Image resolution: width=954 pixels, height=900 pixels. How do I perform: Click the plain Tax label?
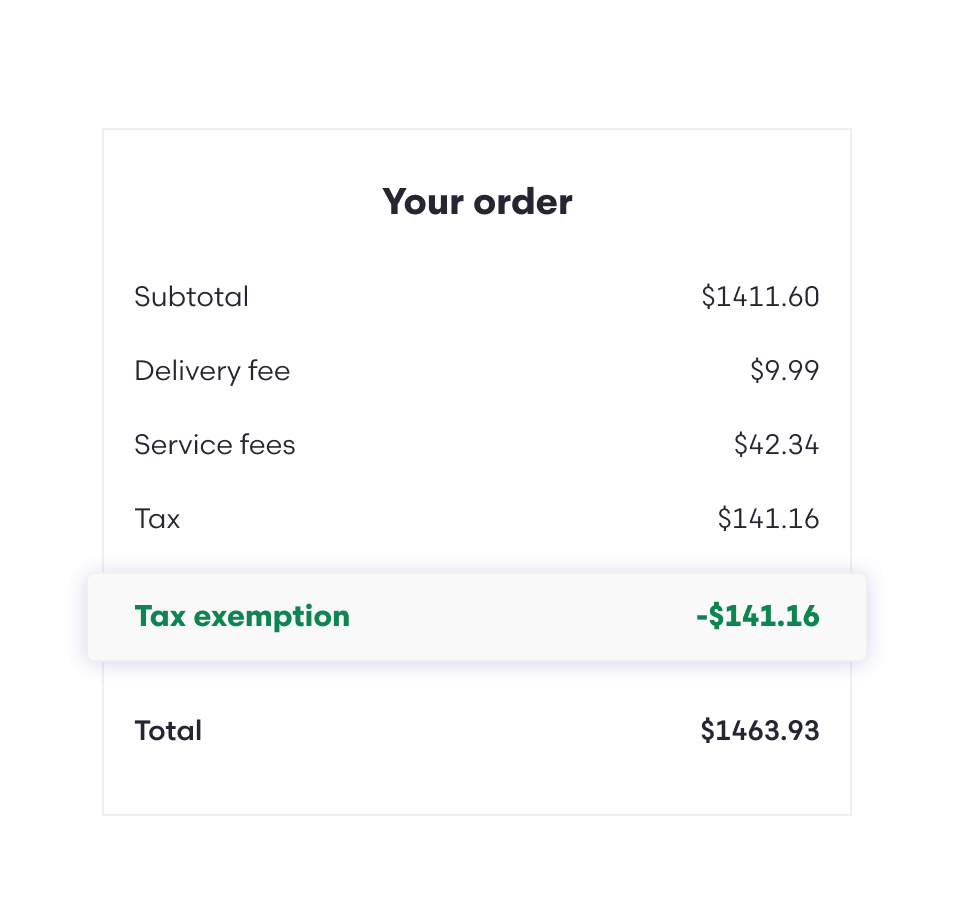point(157,519)
